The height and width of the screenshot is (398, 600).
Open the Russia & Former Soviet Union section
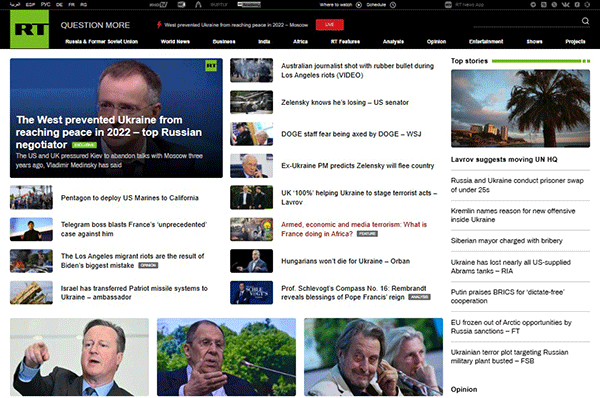101,41
